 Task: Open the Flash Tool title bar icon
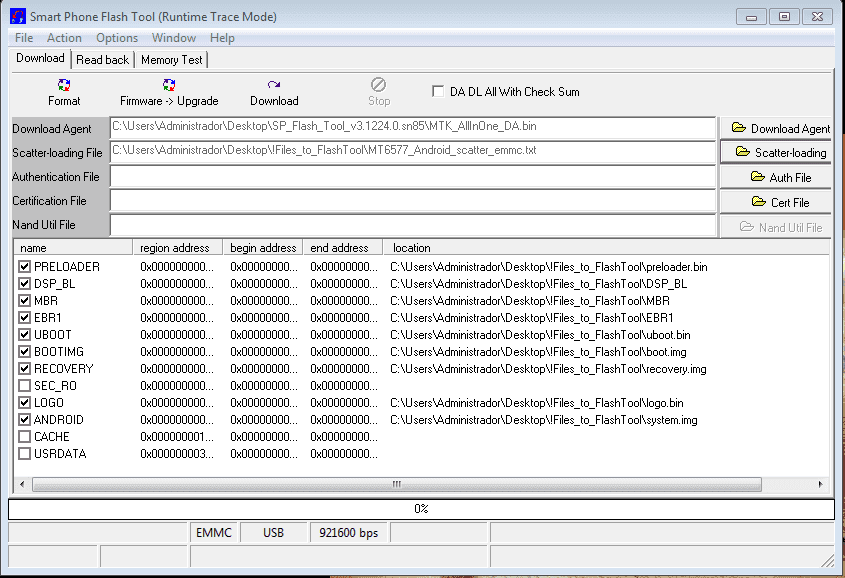pos(17,16)
